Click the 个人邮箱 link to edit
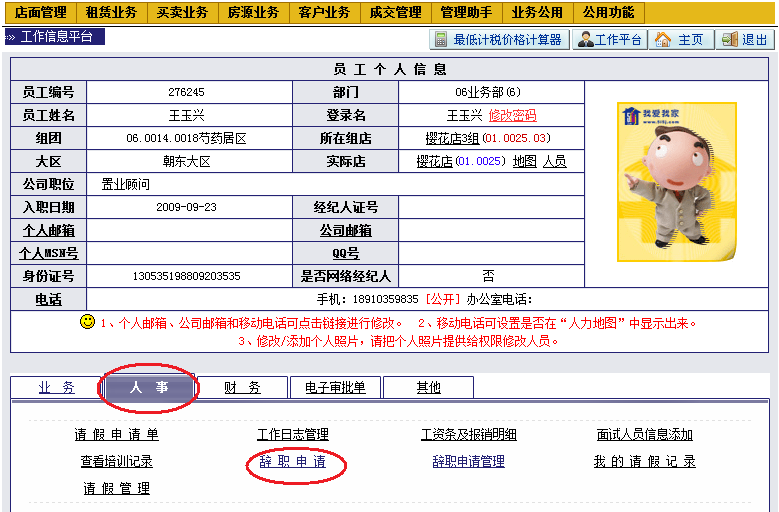 pos(49,230)
